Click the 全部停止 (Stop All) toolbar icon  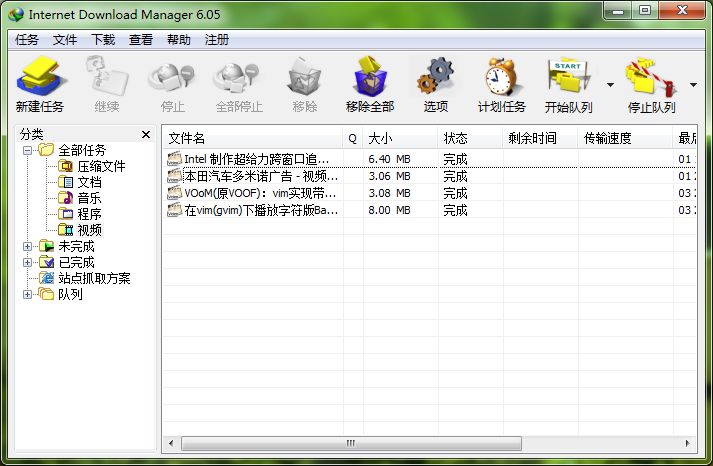(x=238, y=77)
